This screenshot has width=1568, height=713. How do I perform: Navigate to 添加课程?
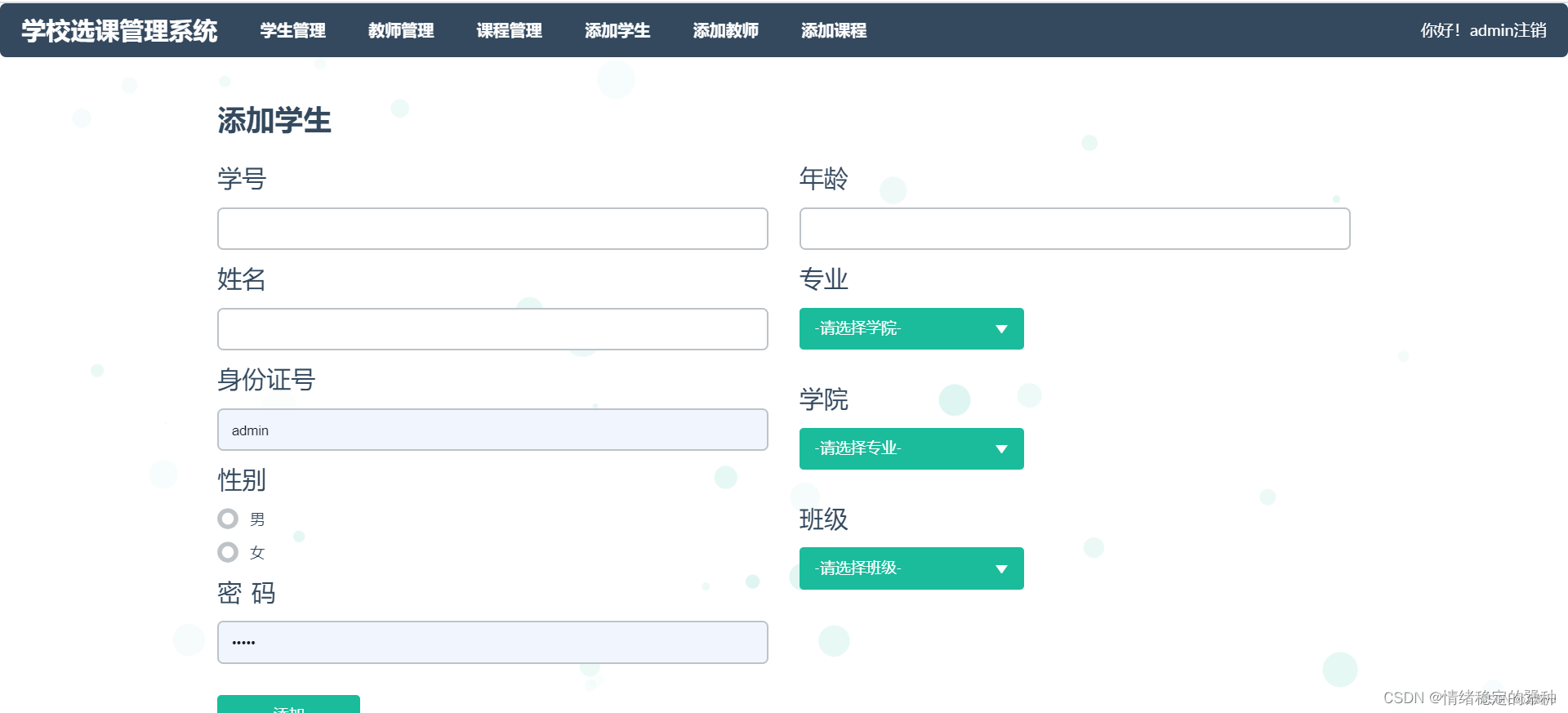click(x=834, y=31)
